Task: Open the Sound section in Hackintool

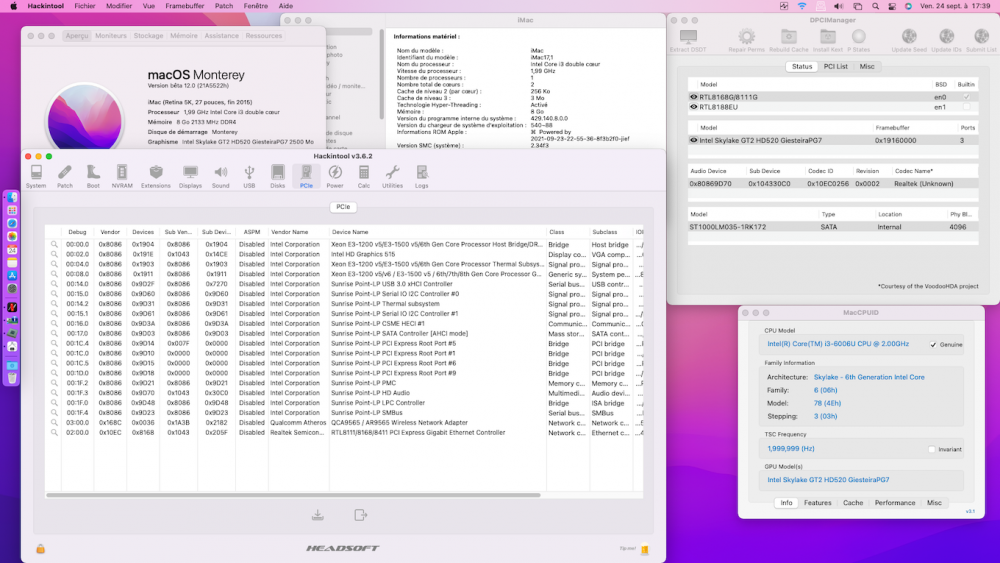Action: pyautogui.click(x=221, y=177)
